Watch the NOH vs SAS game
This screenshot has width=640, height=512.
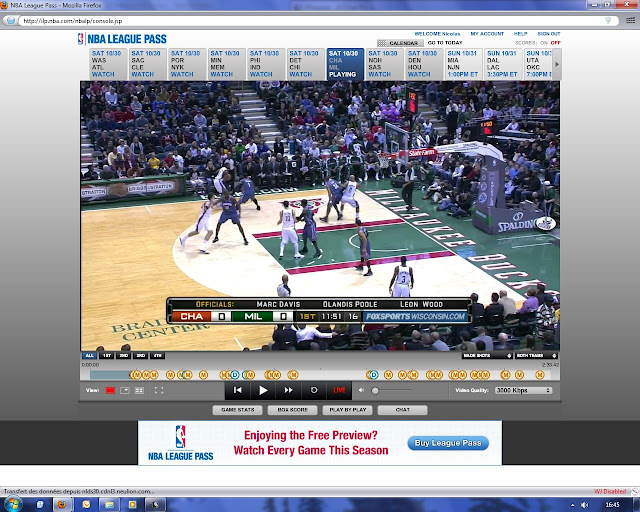coord(384,64)
